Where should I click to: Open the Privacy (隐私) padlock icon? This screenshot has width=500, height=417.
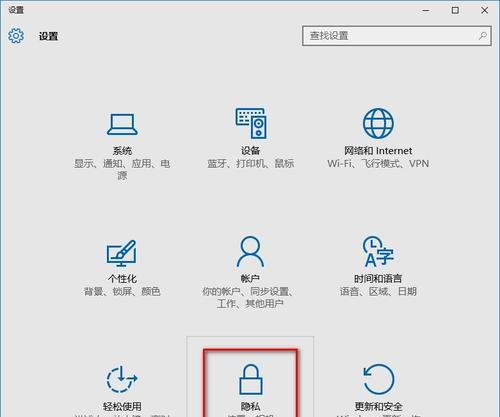coord(251,379)
